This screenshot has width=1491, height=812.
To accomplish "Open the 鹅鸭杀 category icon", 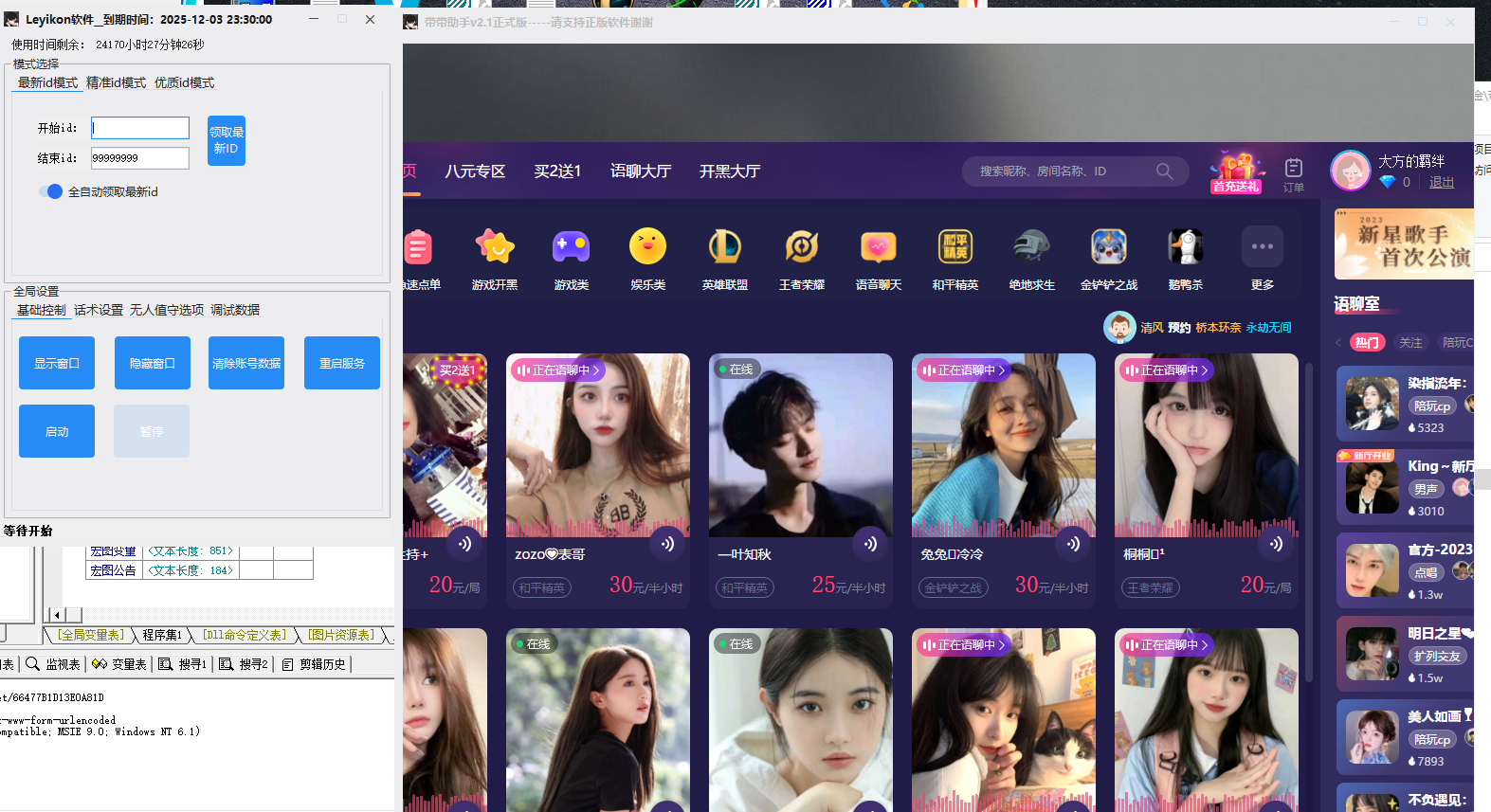I will [1185, 248].
